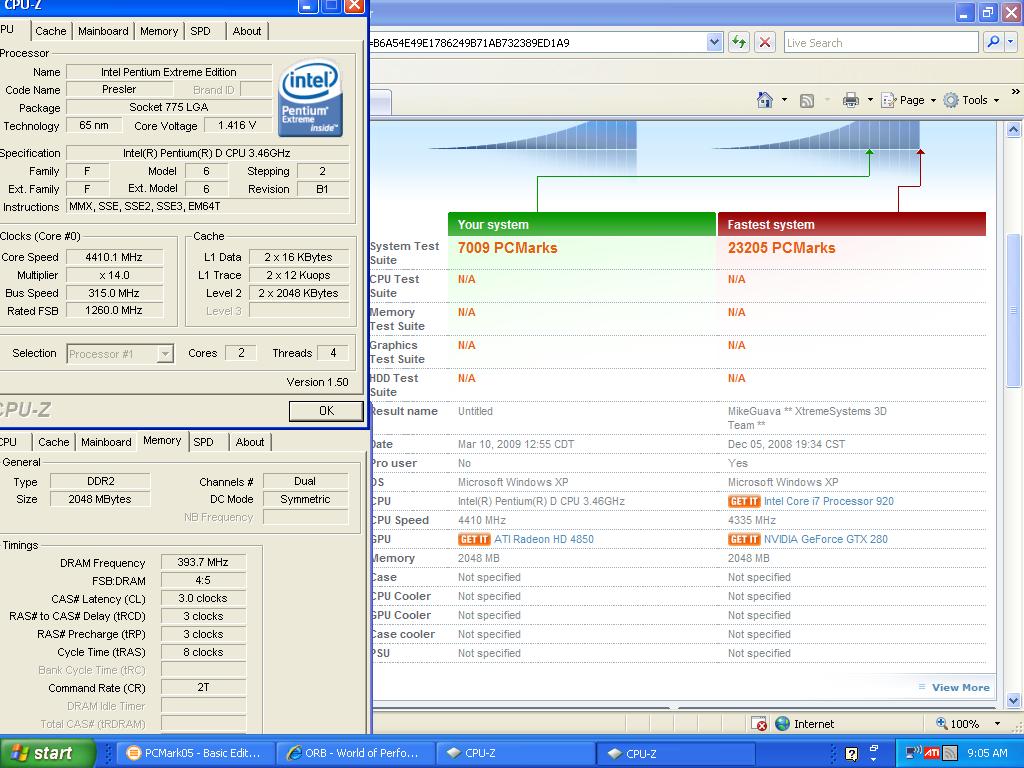1024x768 pixels.
Task: Click the taskbar clock 9:05 AM
Action: pos(987,753)
